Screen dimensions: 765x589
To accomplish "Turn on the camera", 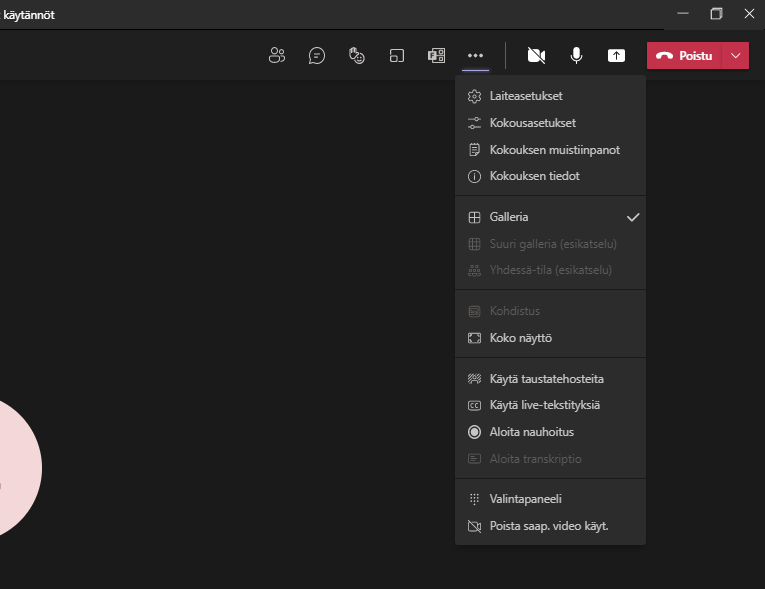I will click(536, 55).
